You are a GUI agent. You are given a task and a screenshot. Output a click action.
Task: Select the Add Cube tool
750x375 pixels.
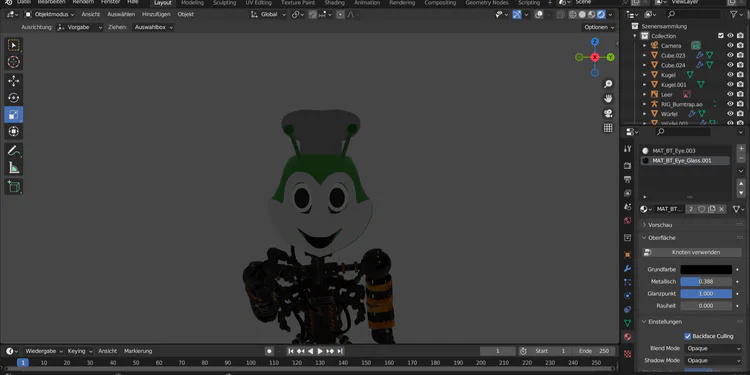click(13, 186)
